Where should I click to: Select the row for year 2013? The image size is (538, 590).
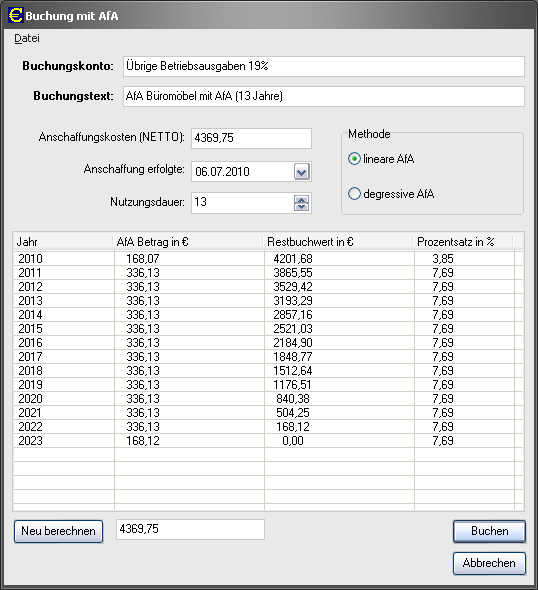[268, 301]
